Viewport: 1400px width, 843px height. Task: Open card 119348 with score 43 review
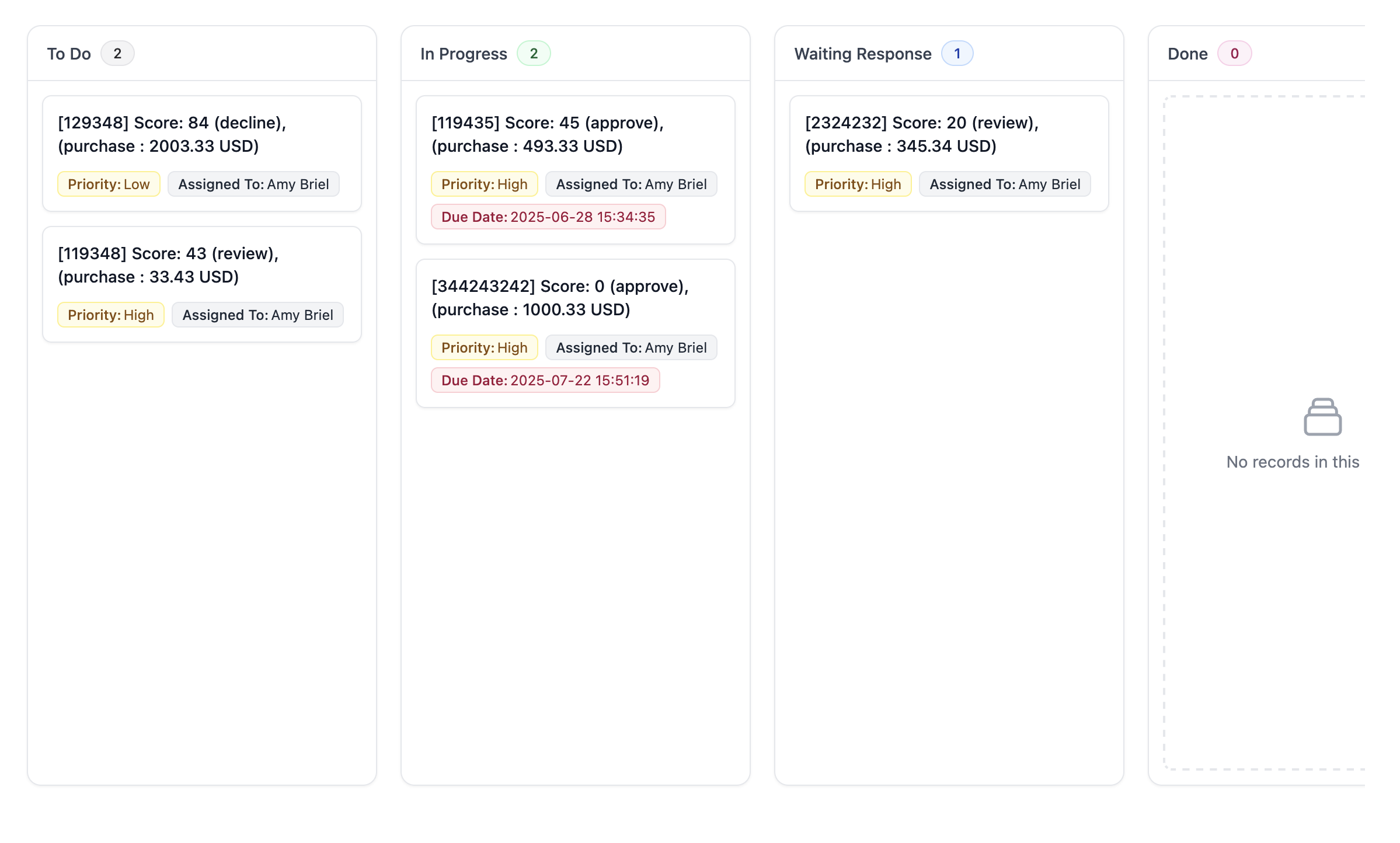click(168, 265)
